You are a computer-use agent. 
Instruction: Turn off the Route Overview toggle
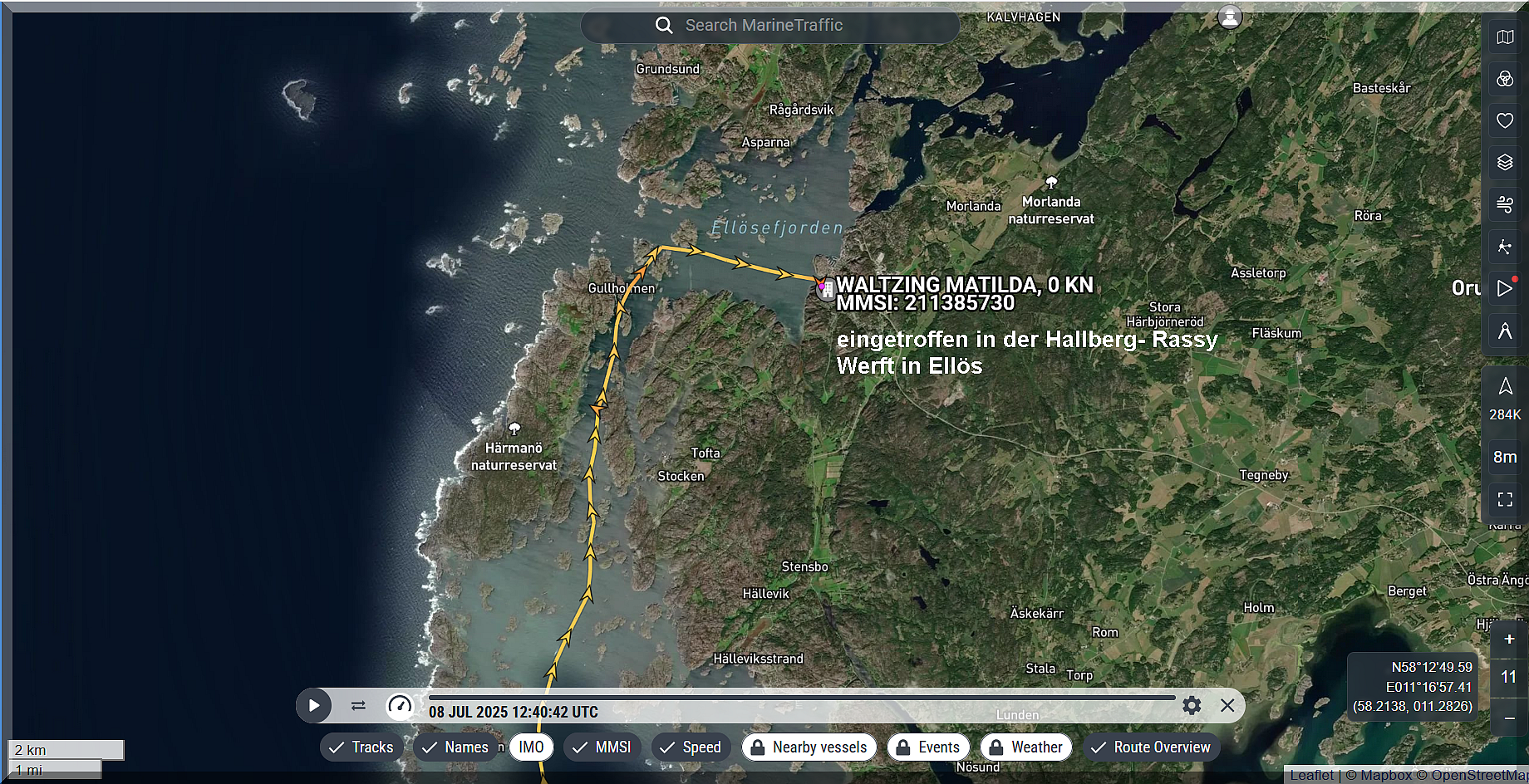(1151, 747)
